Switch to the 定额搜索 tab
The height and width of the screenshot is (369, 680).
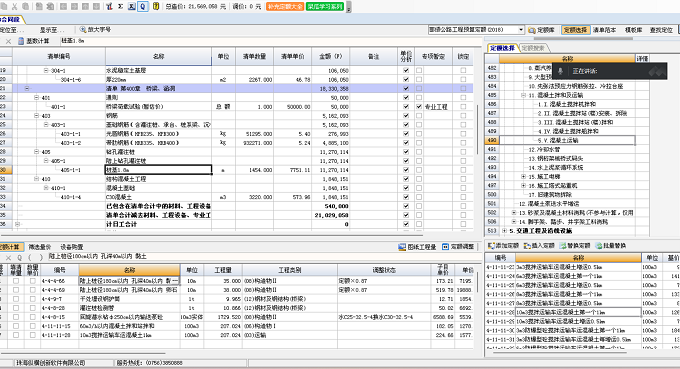533,48
